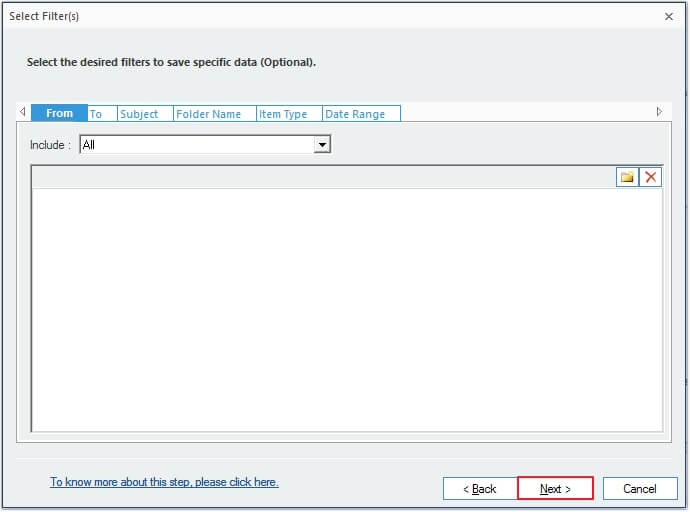The image size is (690, 512).
Task: Expand the Include dropdown arrow
Action: [322, 145]
